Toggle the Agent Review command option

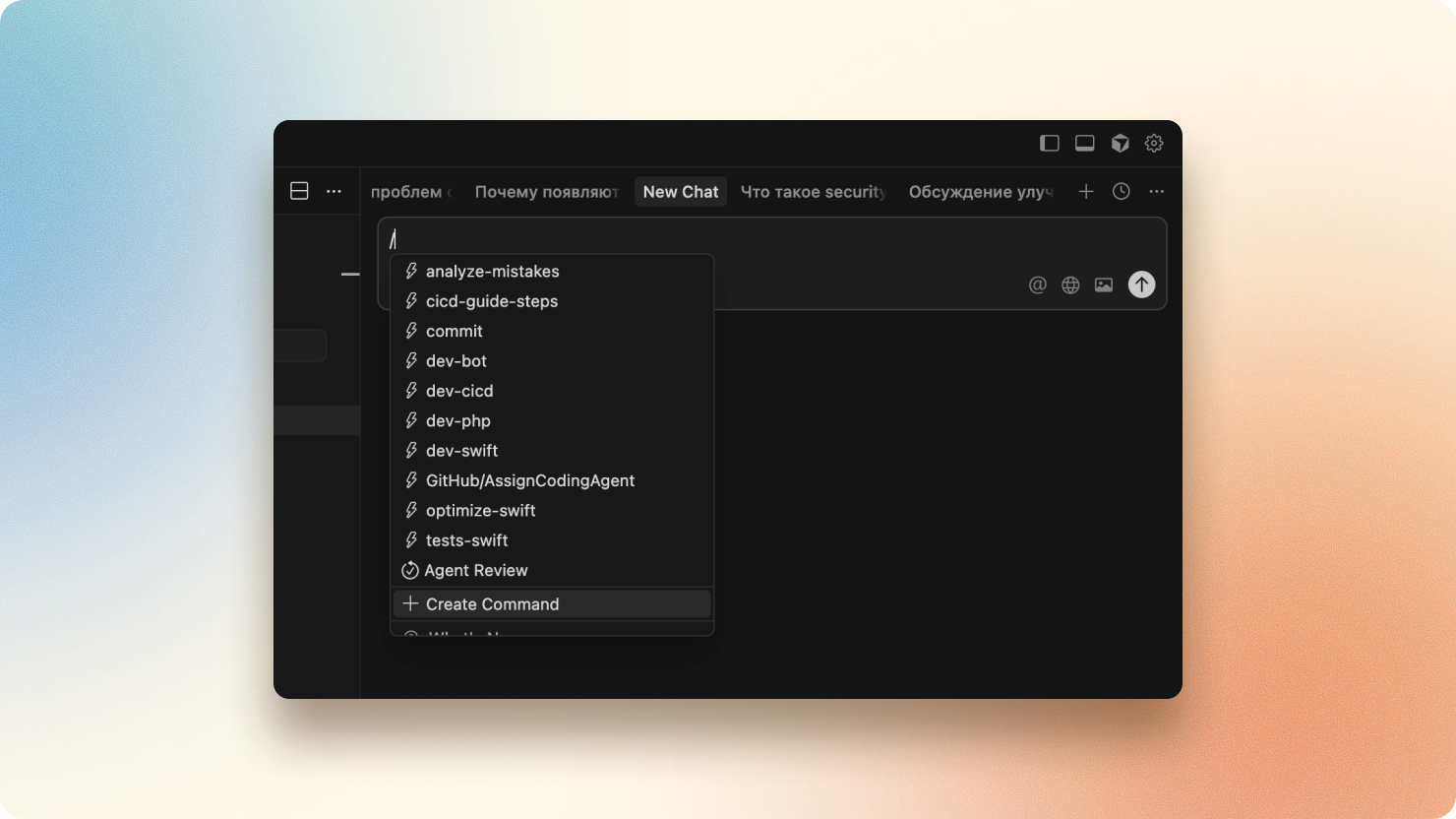coord(475,570)
